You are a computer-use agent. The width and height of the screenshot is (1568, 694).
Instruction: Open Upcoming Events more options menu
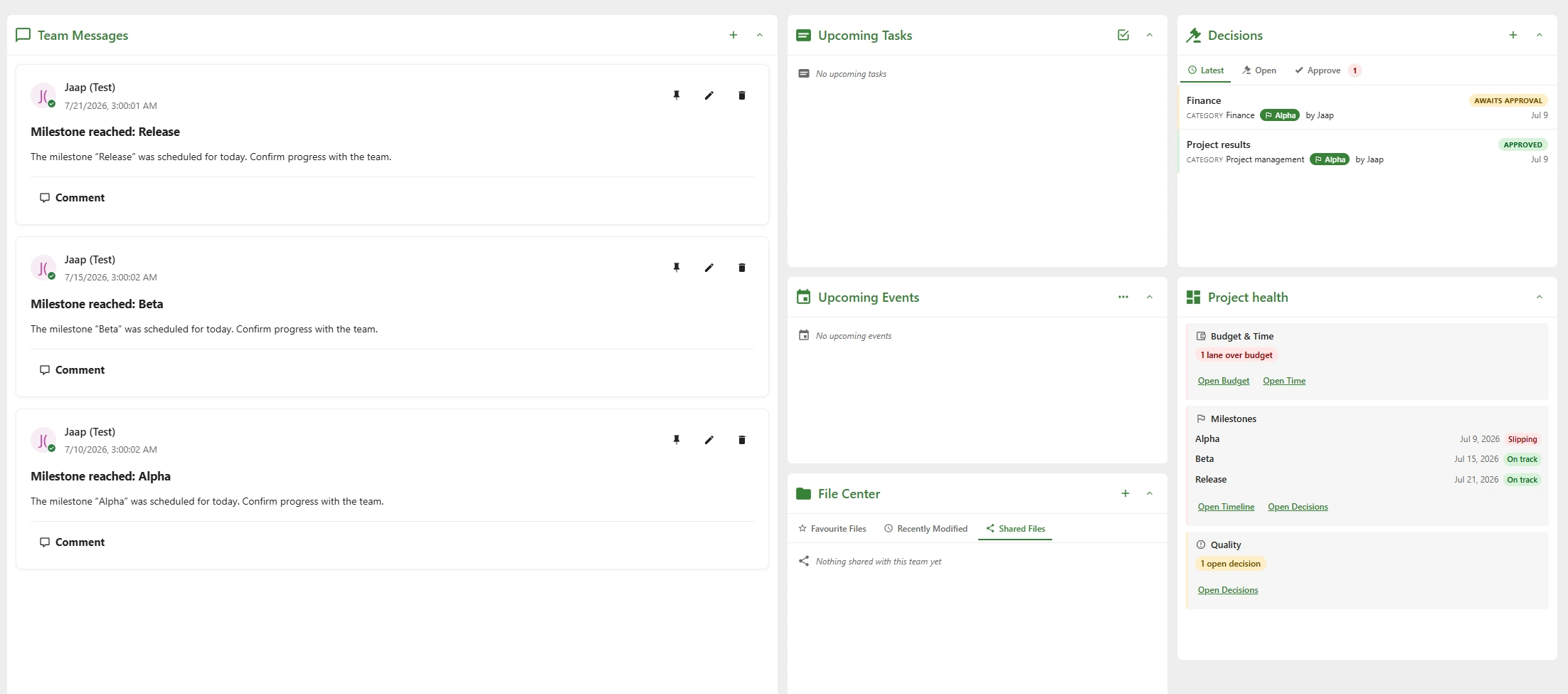[1123, 297]
